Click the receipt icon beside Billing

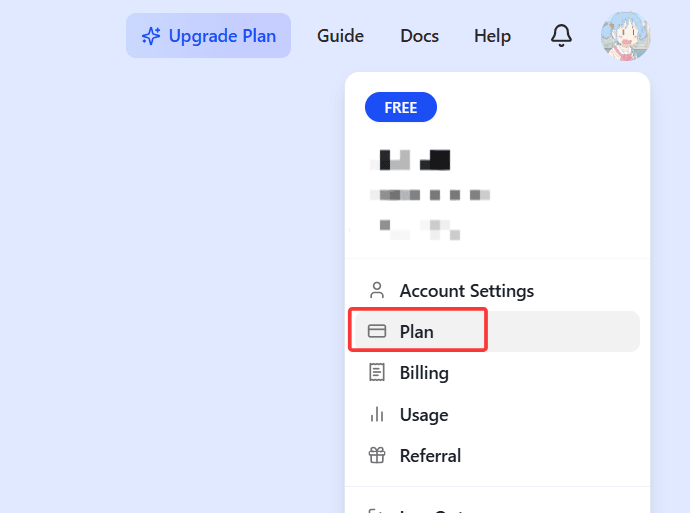(x=377, y=373)
